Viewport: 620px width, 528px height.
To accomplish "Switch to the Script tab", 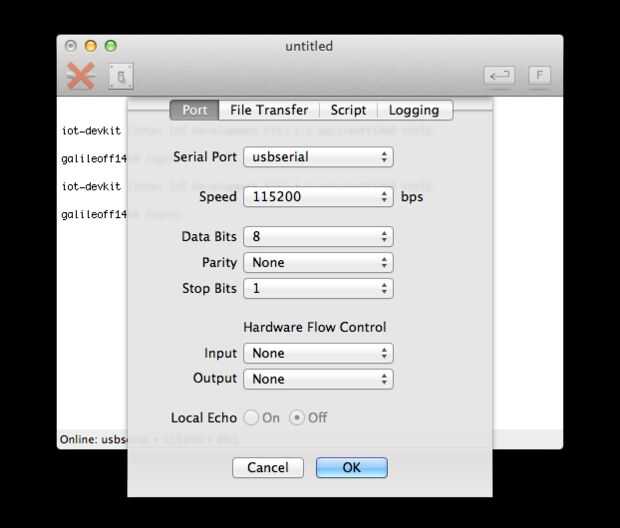I will (x=348, y=110).
